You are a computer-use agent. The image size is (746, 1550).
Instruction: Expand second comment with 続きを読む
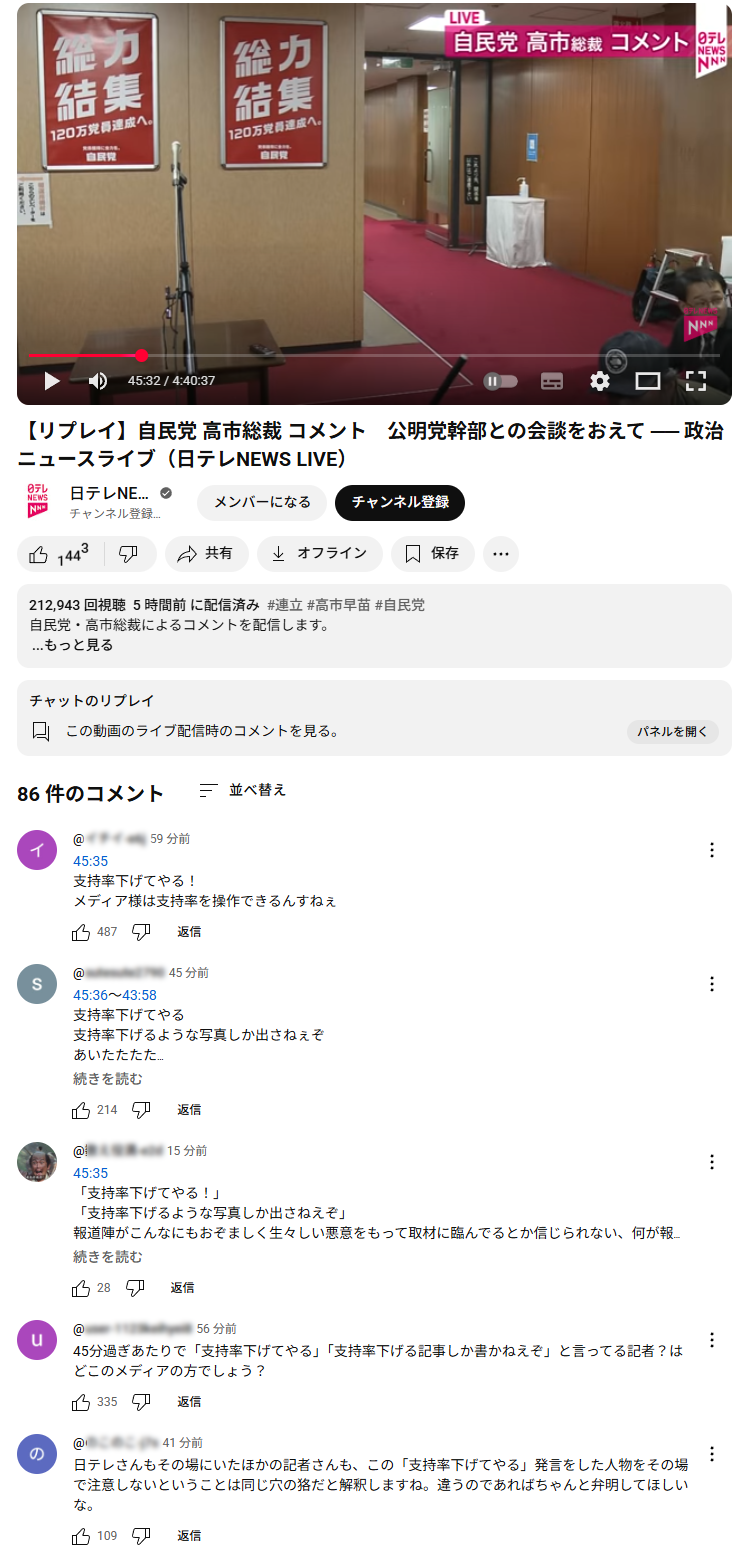click(108, 1079)
